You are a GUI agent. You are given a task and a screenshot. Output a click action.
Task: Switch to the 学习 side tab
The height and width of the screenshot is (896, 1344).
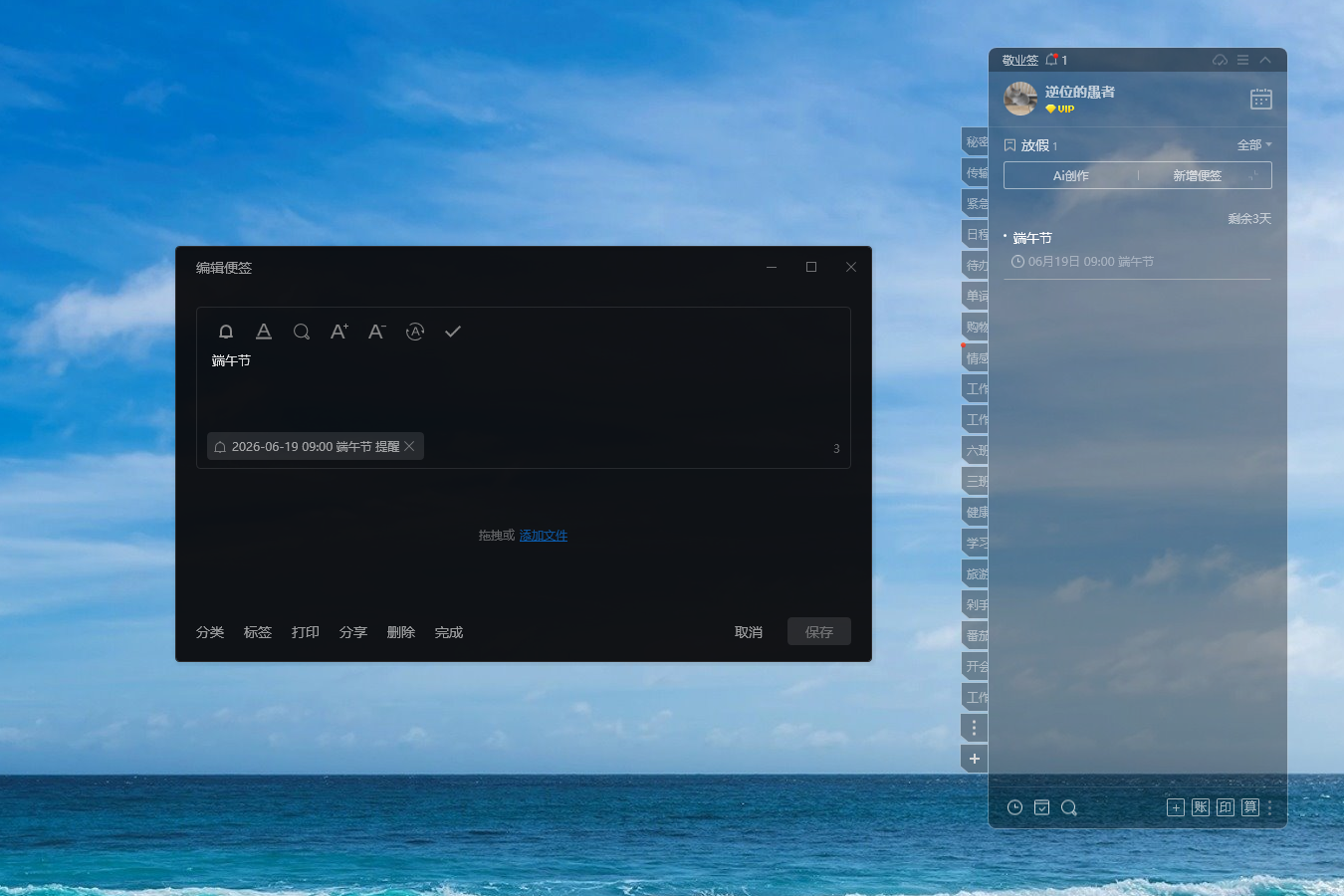pyautogui.click(x=975, y=544)
